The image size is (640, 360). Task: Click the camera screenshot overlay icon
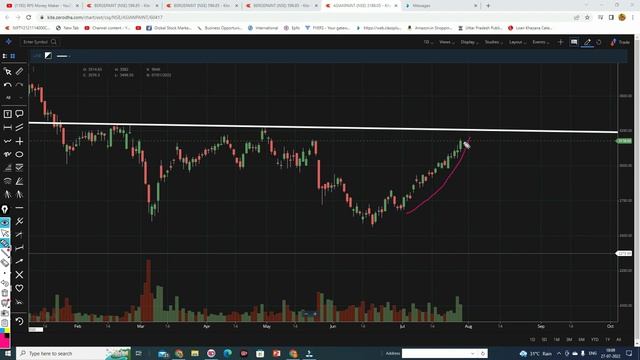[4, 313]
